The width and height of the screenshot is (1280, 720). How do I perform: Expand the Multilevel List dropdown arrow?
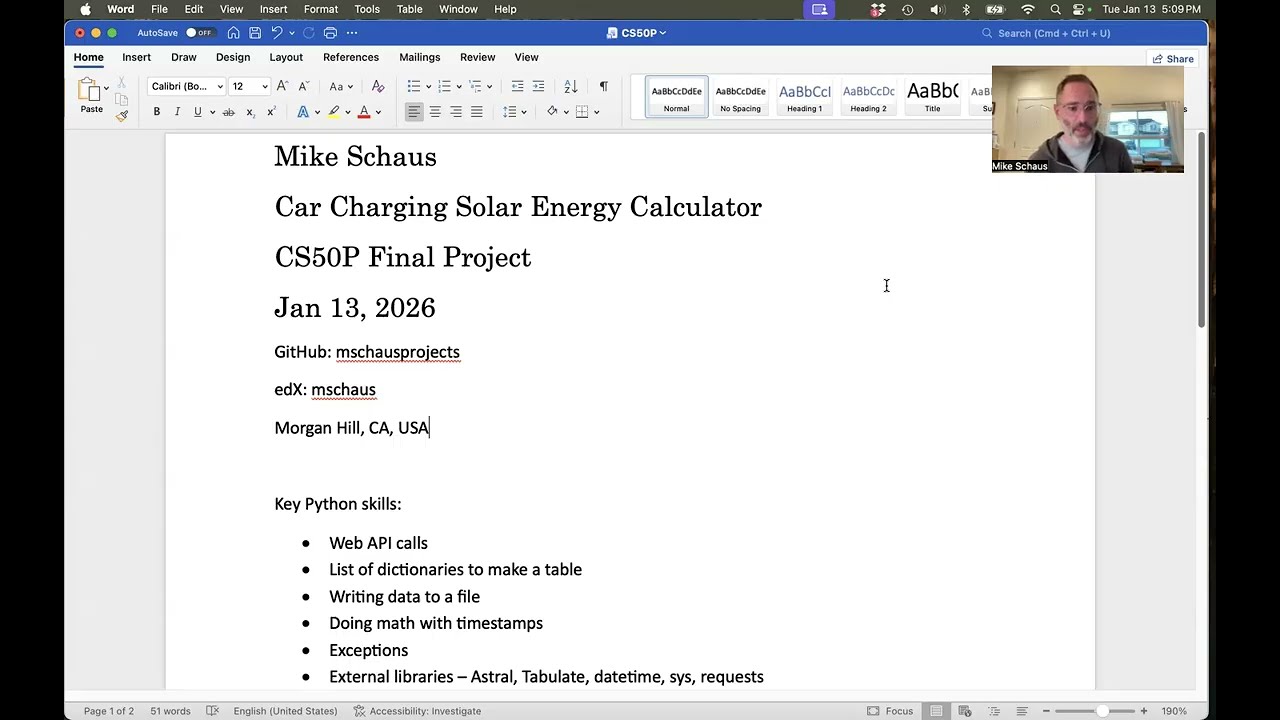point(491,87)
